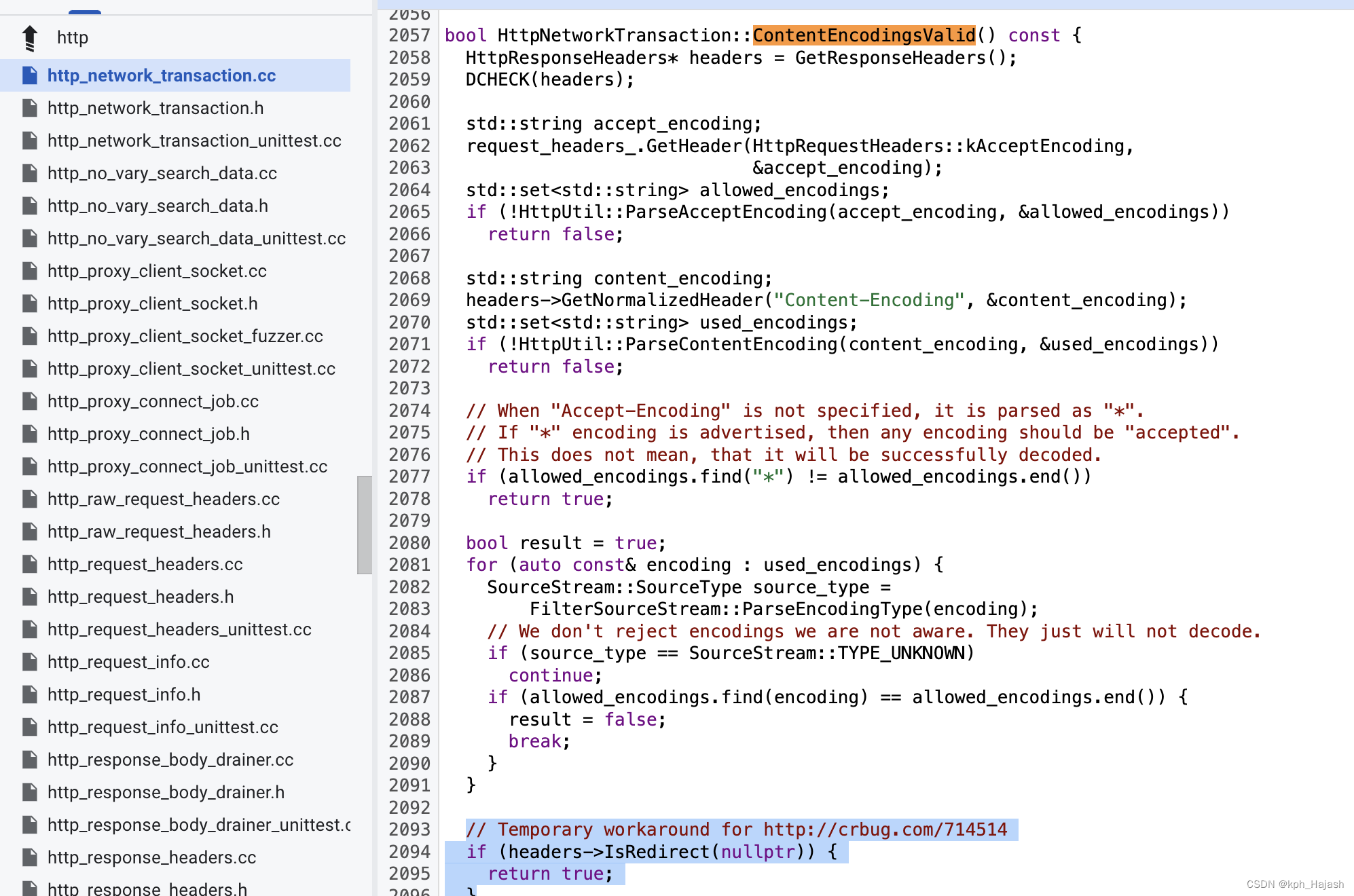
Task: Click the file icon for http_proxy_connect_job_unittest.cc
Action: (x=30, y=466)
